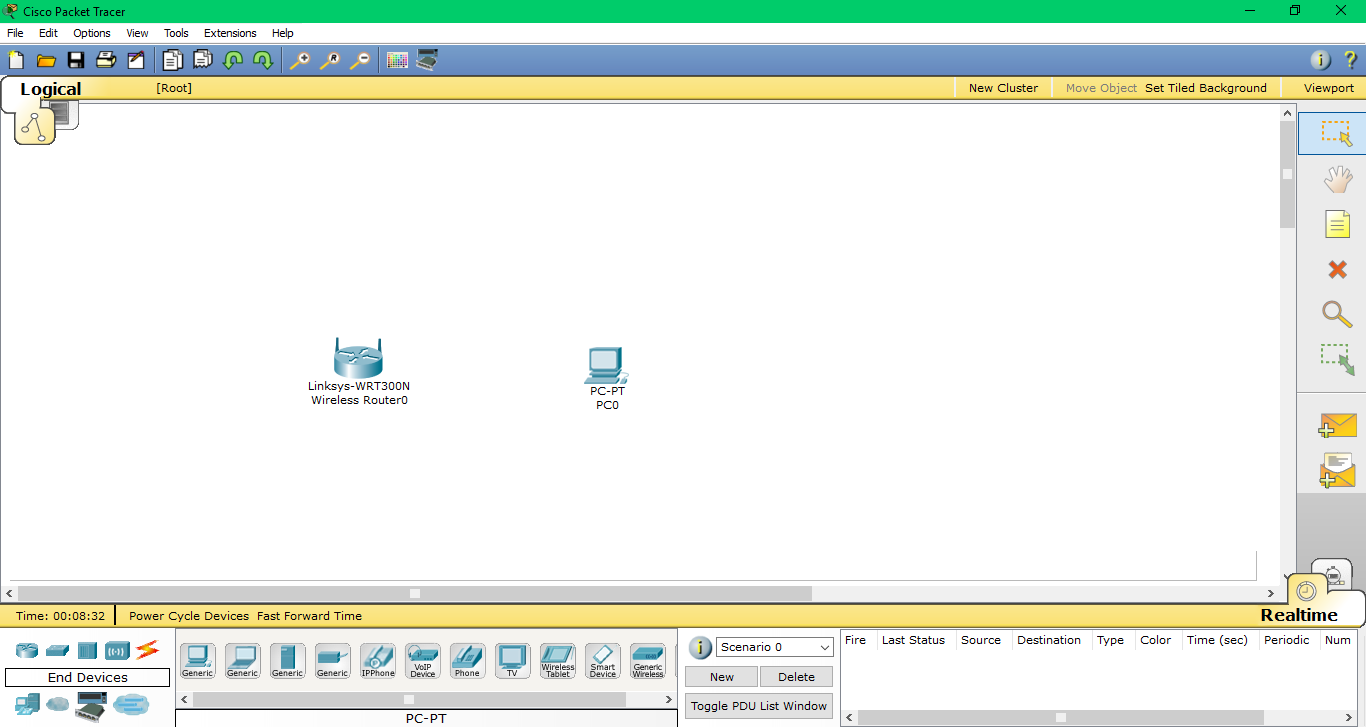Choose the Generic PC end device
The height and width of the screenshot is (727, 1366).
pos(197,658)
